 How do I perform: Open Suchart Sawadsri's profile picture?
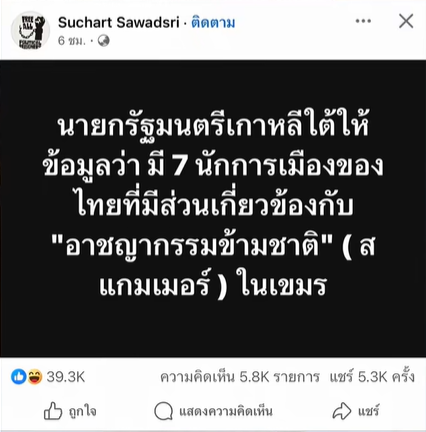(x=30, y=31)
